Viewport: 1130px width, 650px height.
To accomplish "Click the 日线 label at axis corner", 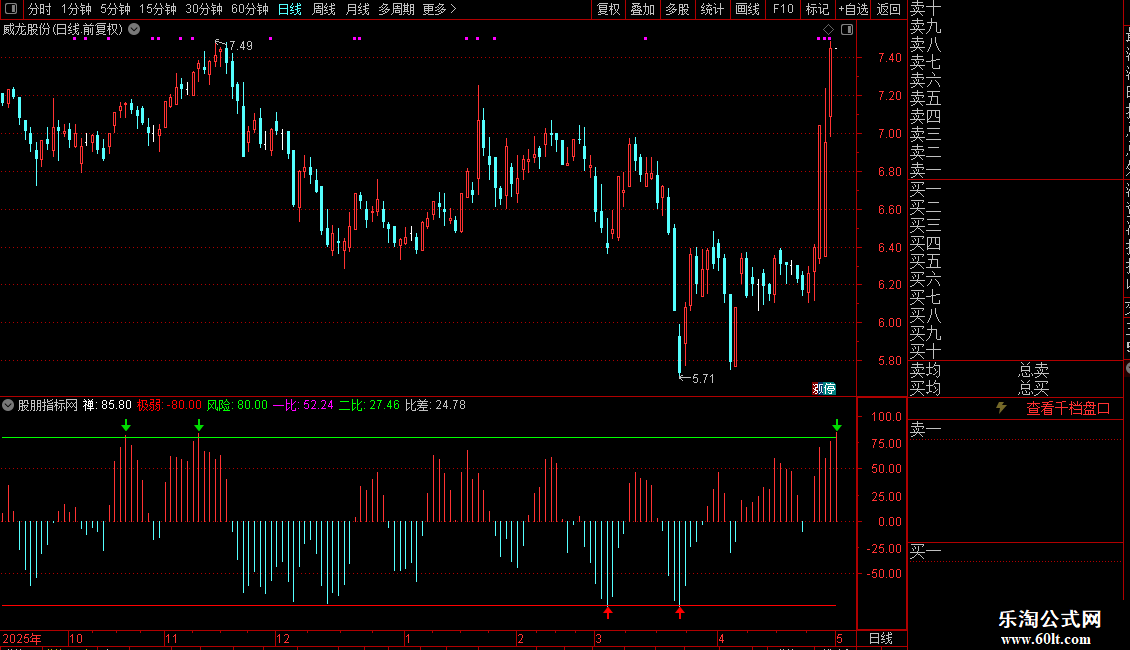I will 881,638.
